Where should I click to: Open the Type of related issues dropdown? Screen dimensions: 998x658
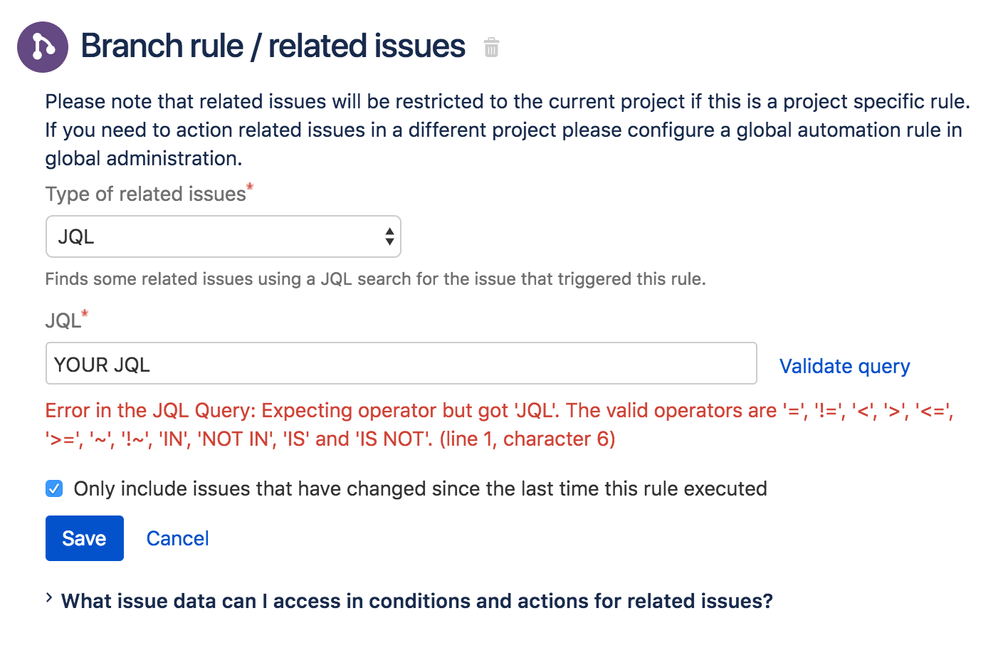point(223,237)
